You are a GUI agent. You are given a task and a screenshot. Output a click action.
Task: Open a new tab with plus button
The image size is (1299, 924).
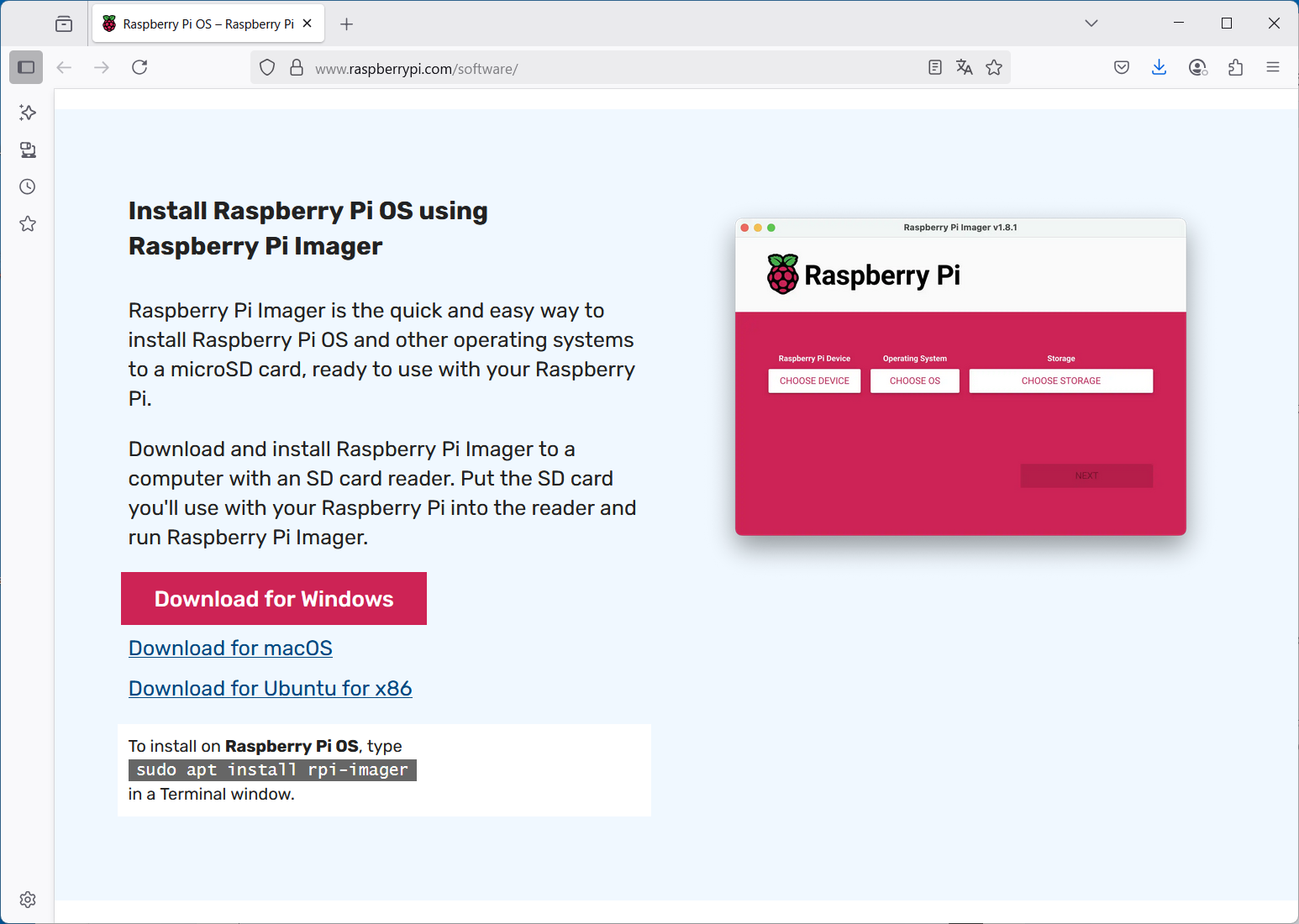pos(346,24)
